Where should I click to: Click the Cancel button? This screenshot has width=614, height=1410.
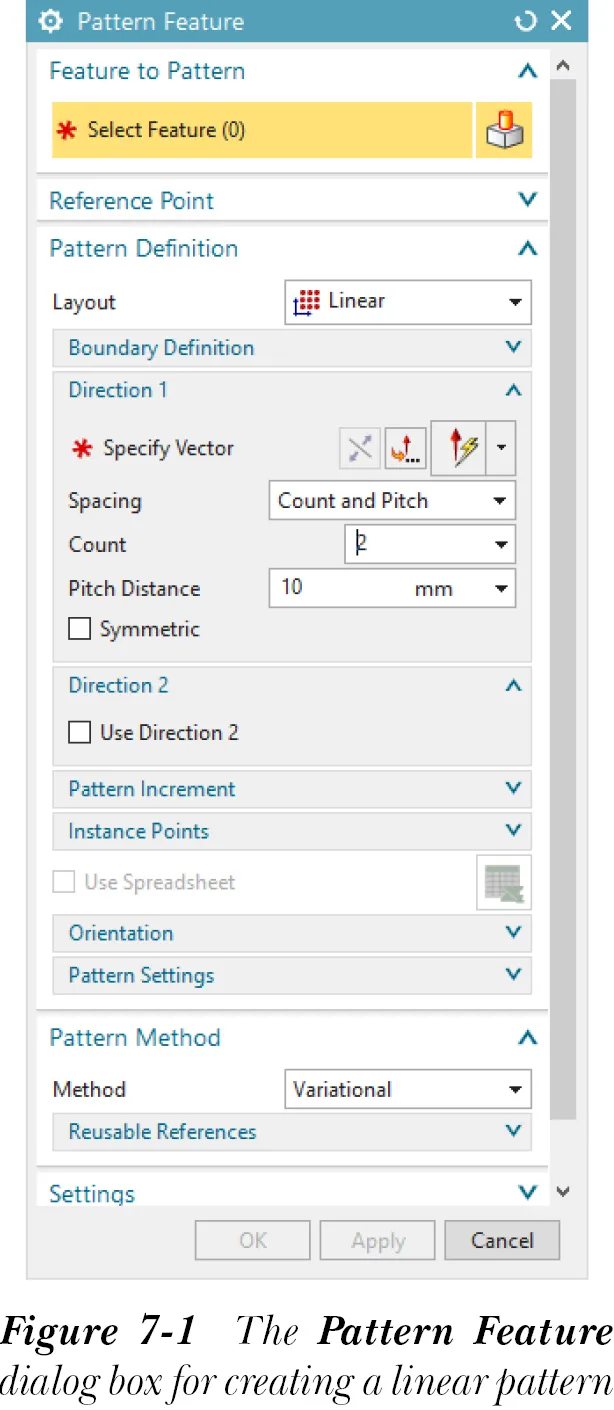(x=502, y=1241)
